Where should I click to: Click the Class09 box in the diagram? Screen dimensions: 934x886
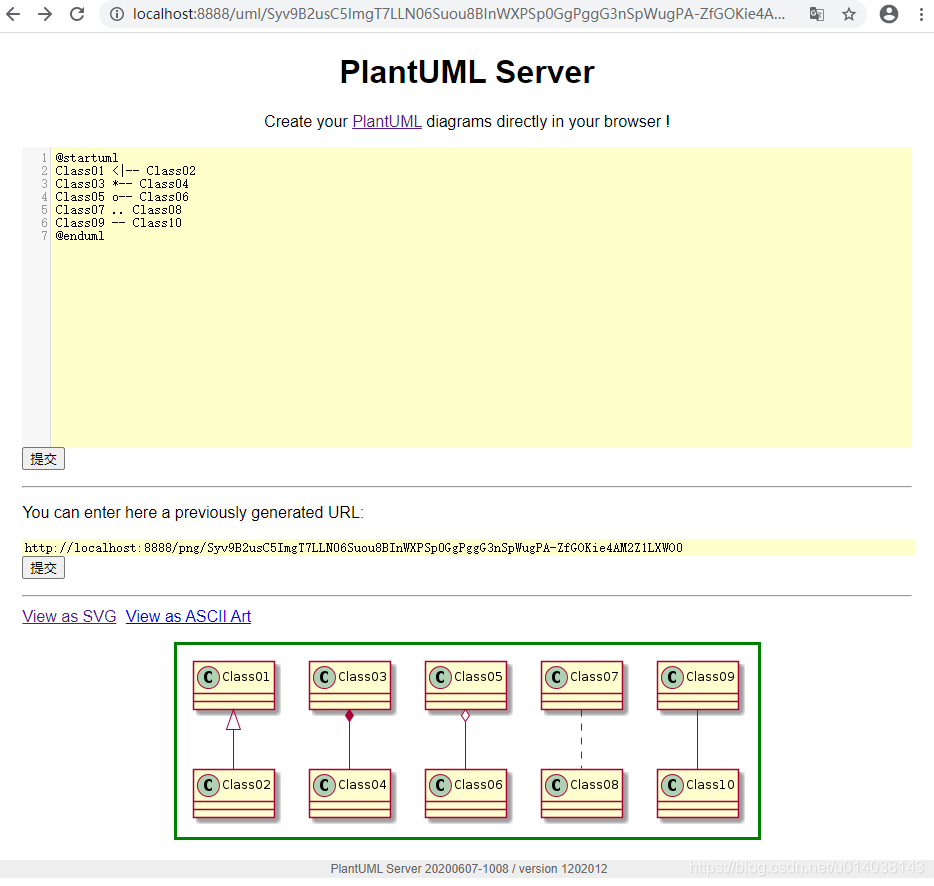click(x=698, y=686)
